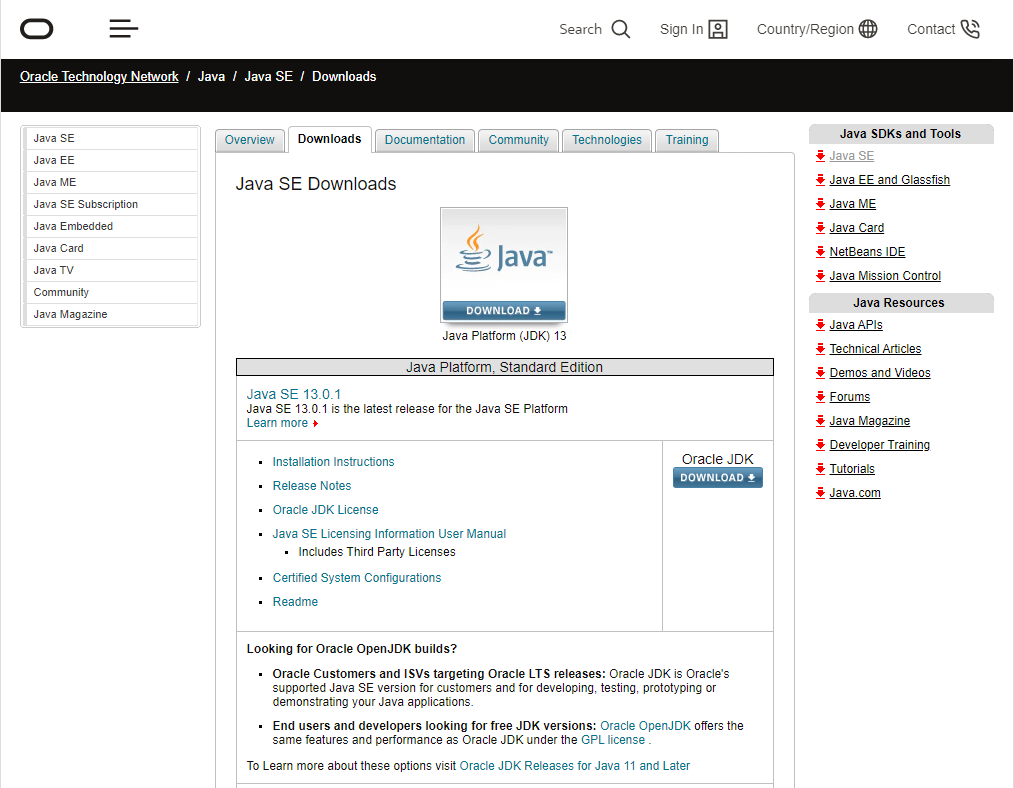The height and width of the screenshot is (788, 1014).
Task: Open Oracle JDK License link
Action: [325, 509]
